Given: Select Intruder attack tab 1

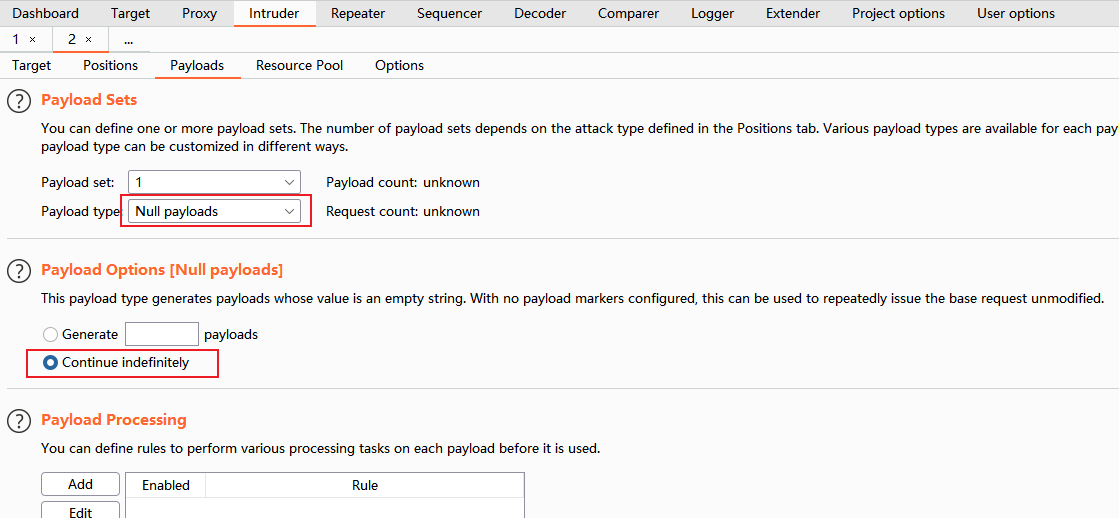Looking at the screenshot, I should (16, 40).
